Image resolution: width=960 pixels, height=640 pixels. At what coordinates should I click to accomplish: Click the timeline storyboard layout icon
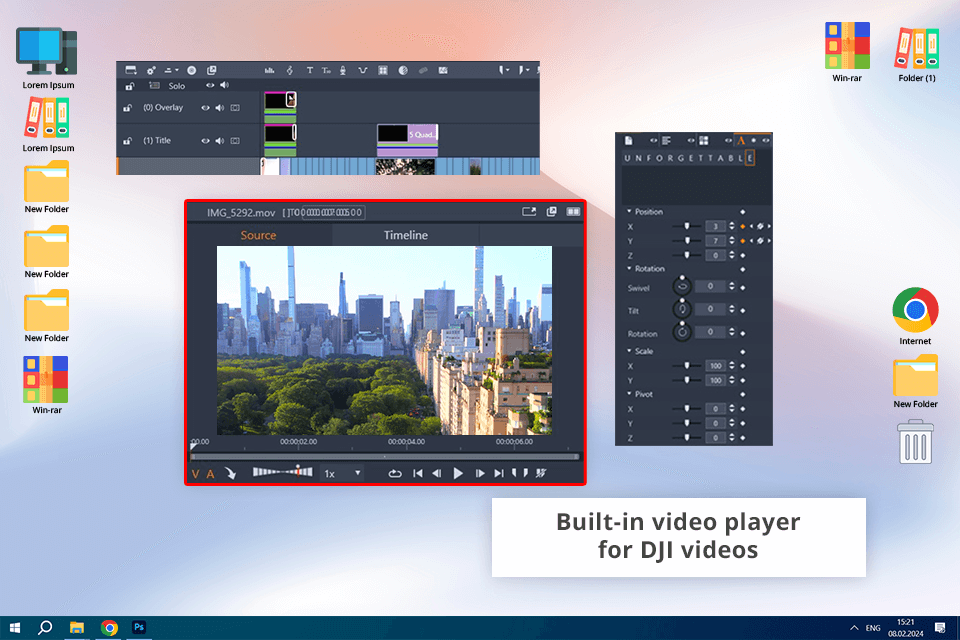point(131,70)
